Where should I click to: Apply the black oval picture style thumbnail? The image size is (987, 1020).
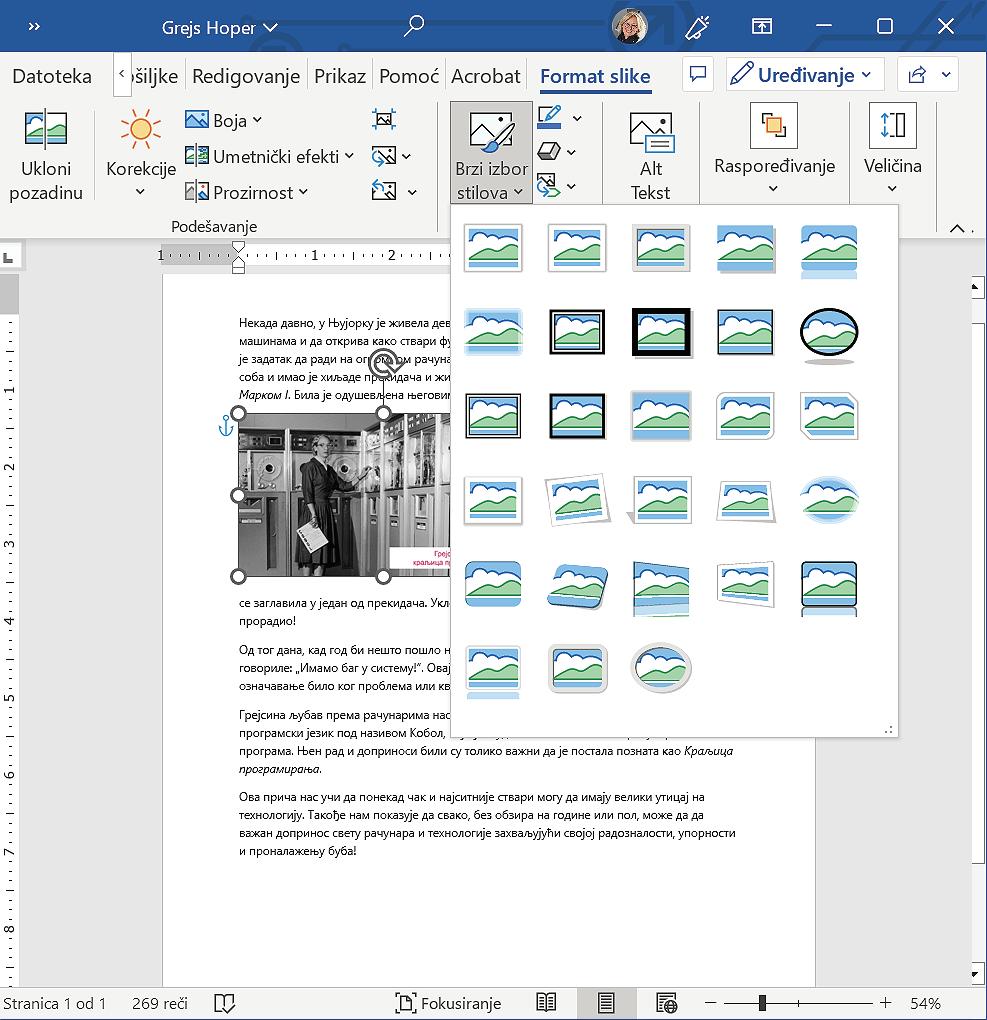click(x=829, y=332)
